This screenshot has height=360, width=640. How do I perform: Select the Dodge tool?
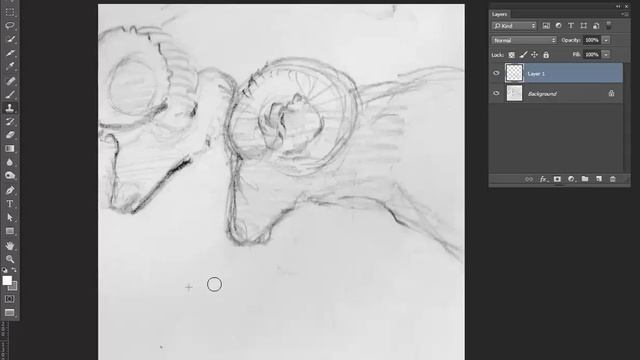pyautogui.click(x=10, y=176)
